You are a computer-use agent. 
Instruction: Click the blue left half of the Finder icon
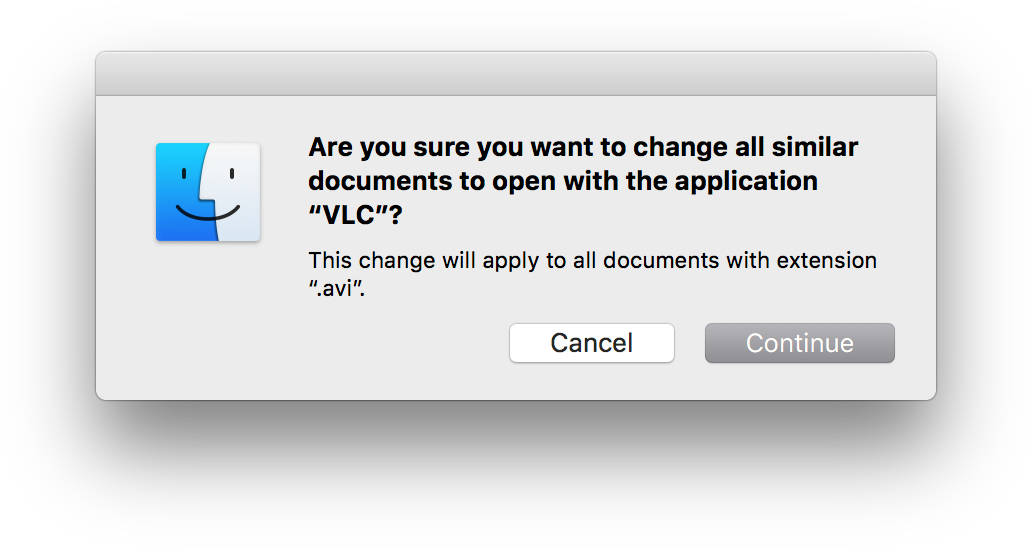click(x=181, y=192)
